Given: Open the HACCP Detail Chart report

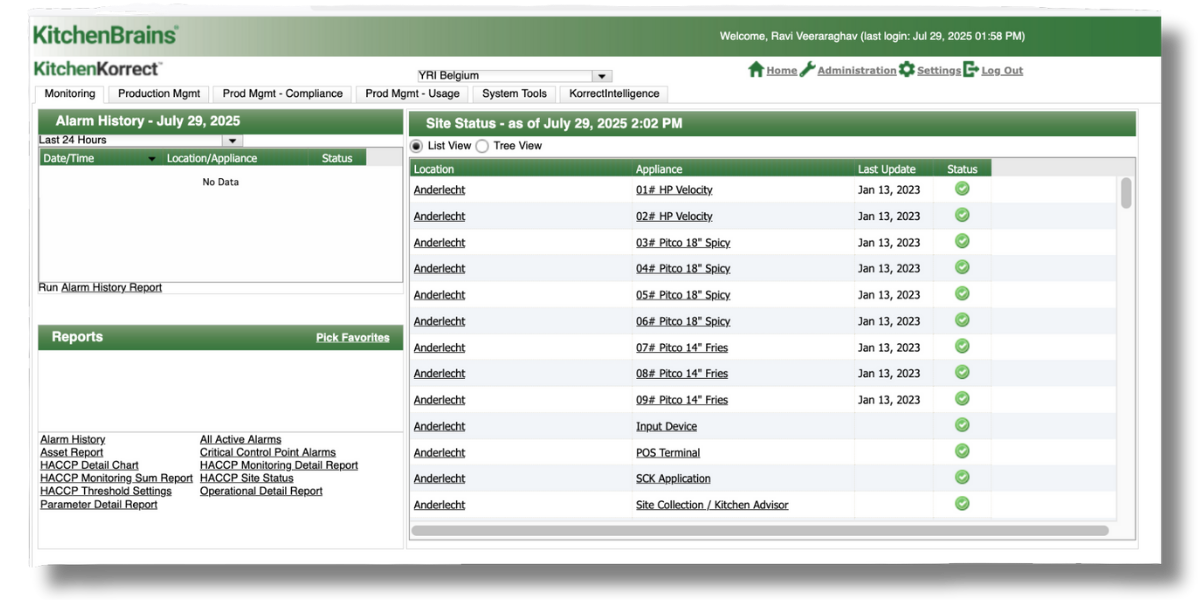Looking at the screenshot, I should pyautogui.click(x=90, y=466).
